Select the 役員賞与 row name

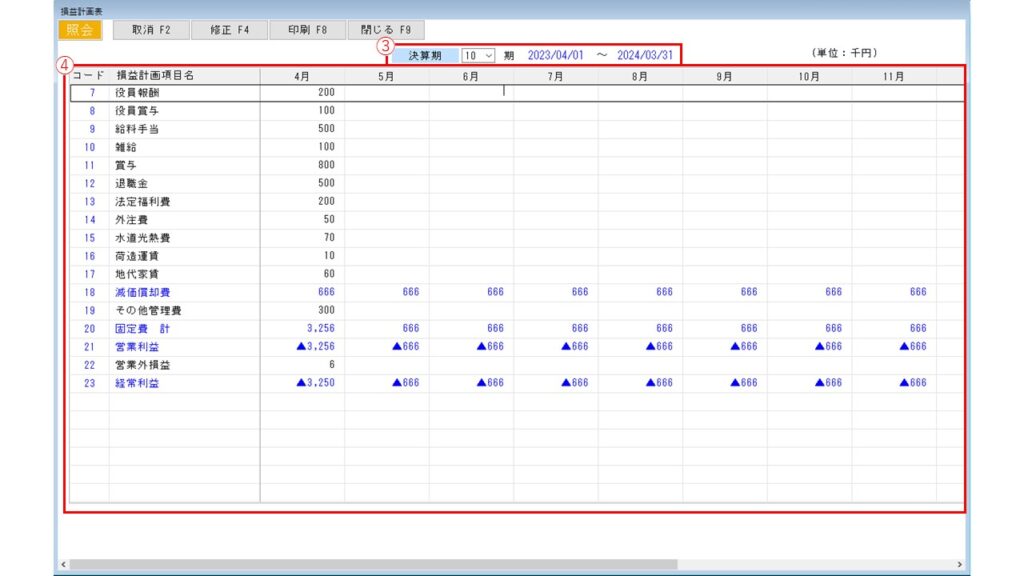(137, 111)
